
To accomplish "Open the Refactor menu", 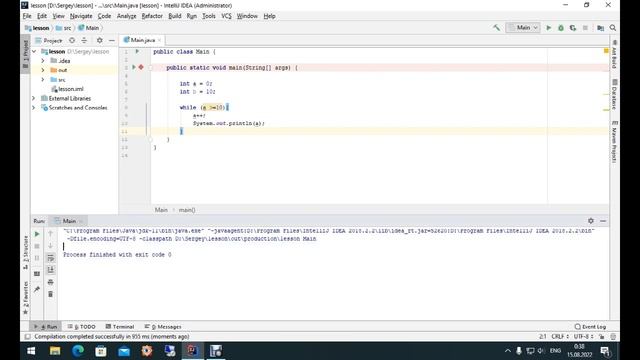I will [152, 16].
